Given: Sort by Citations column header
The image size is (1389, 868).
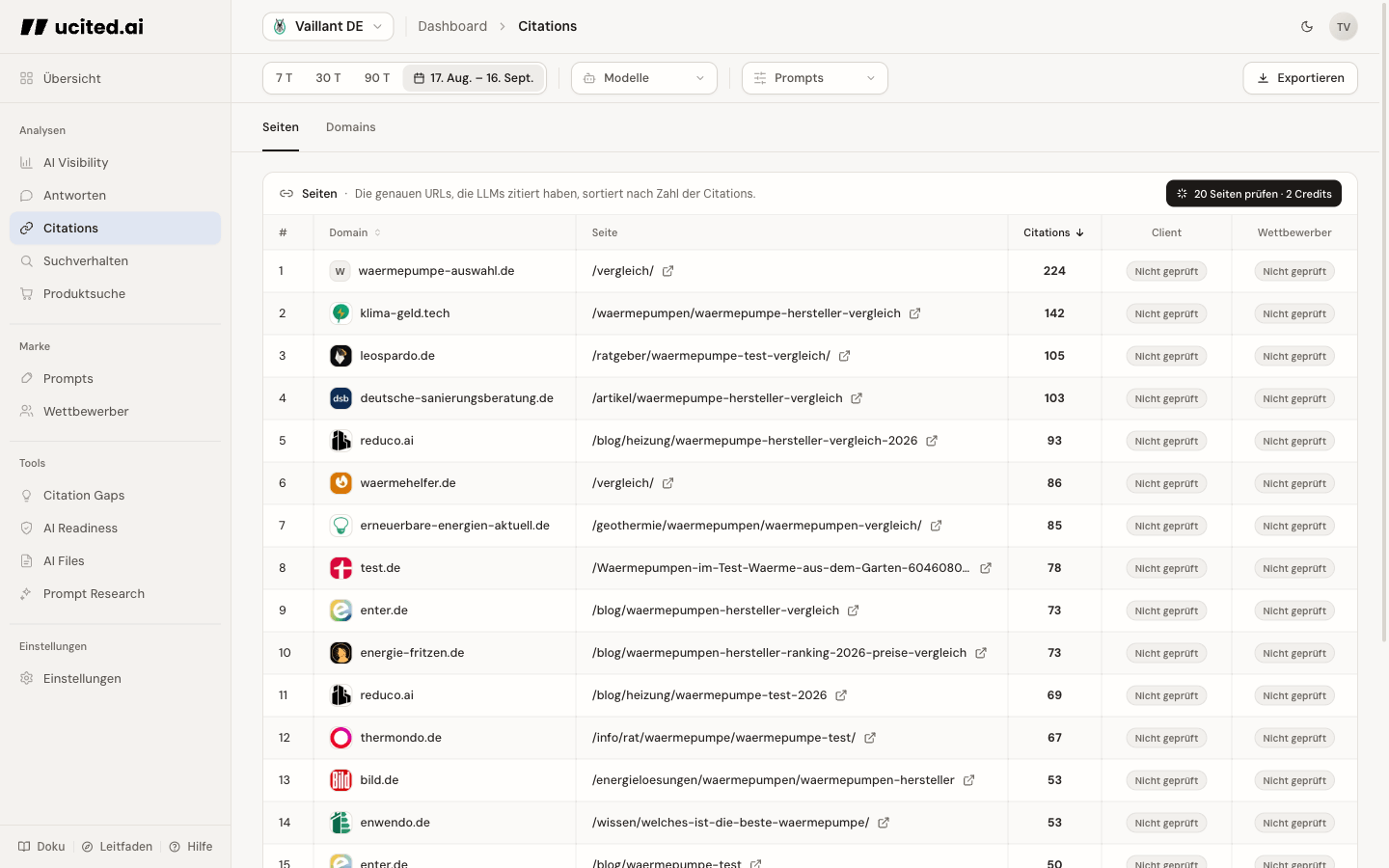Looking at the screenshot, I should point(1054,232).
